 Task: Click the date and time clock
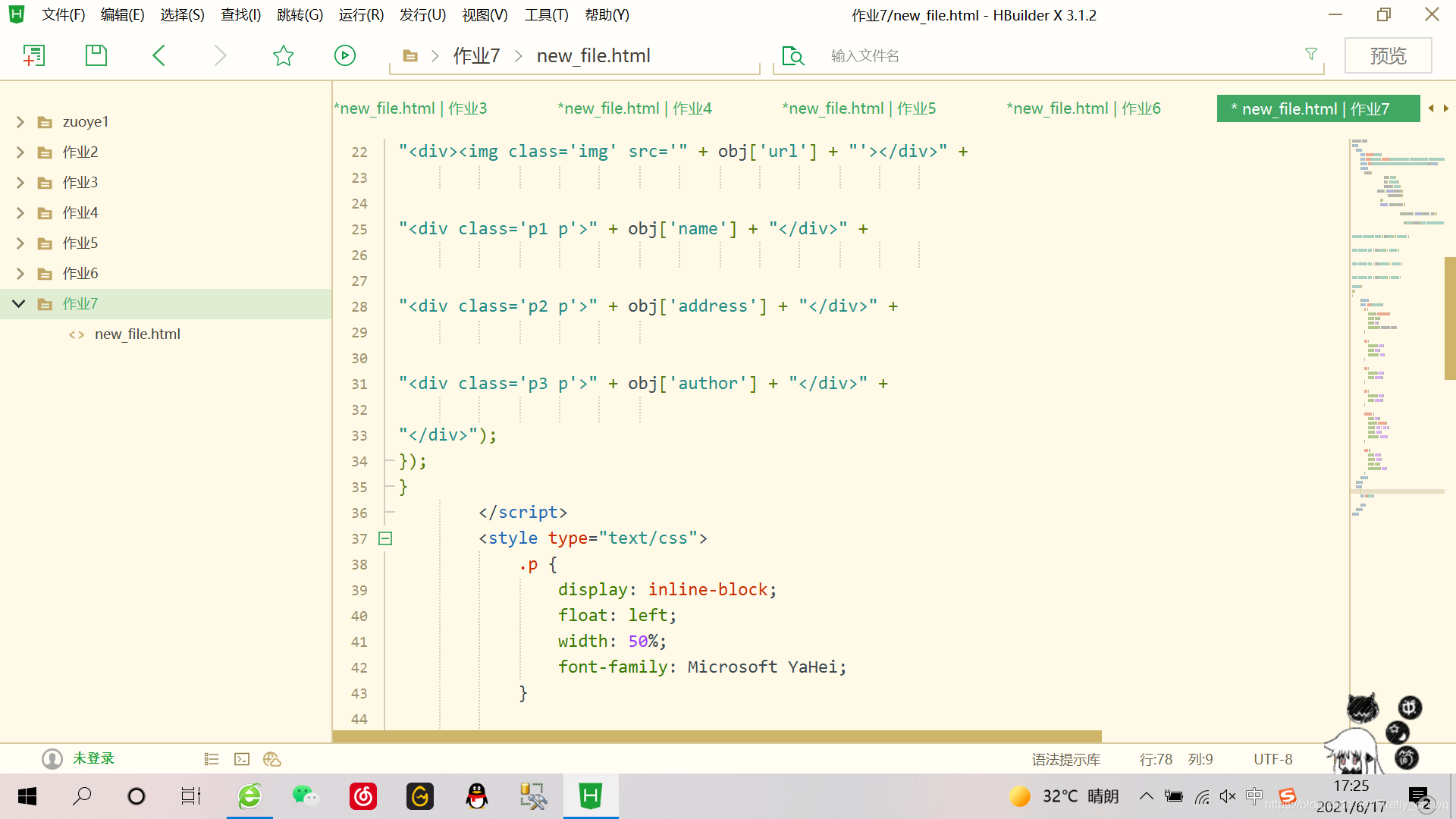click(1351, 796)
